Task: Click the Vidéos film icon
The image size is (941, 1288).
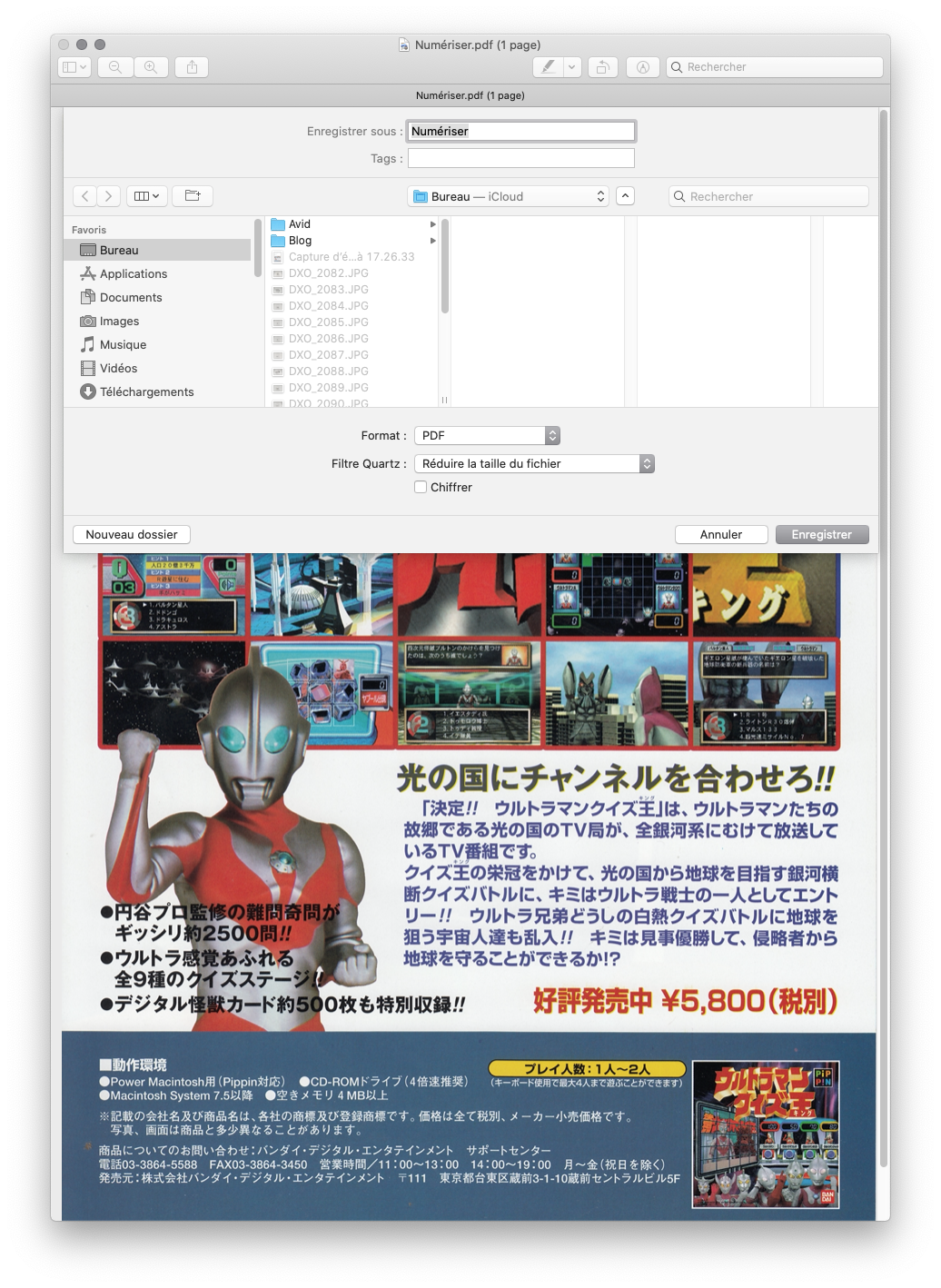Action: [x=88, y=368]
